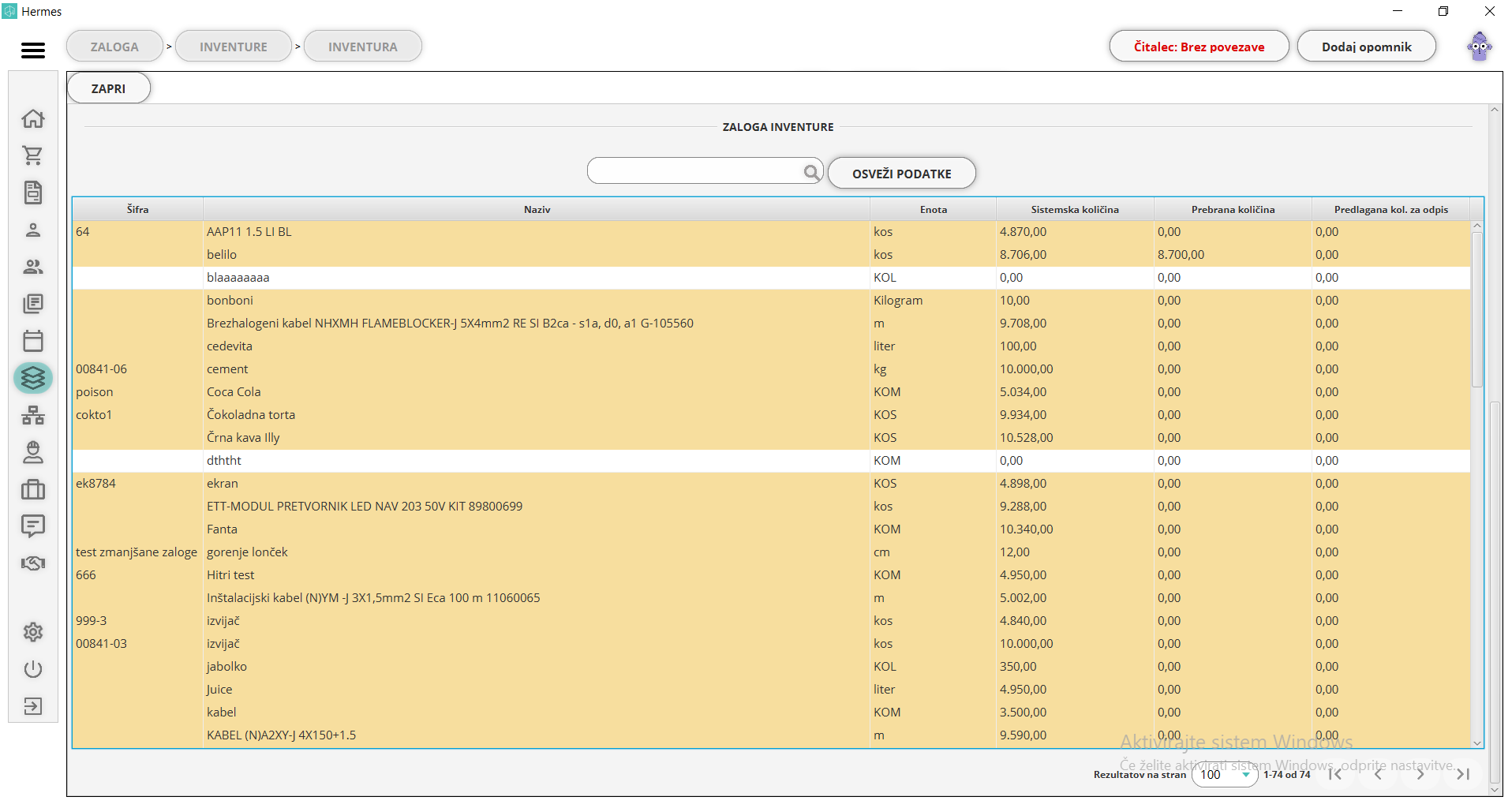The width and height of the screenshot is (1512, 808).
Task: Go to the Home sidebar icon
Action: click(x=33, y=118)
